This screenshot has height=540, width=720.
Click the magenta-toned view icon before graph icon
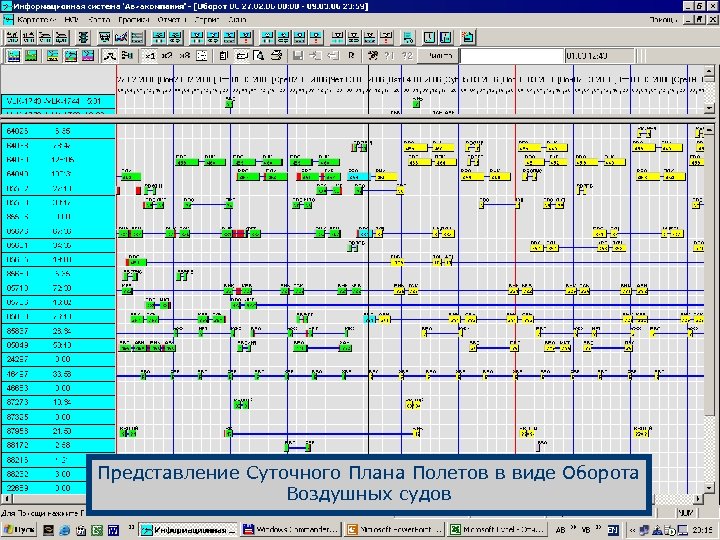coord(88,56)
